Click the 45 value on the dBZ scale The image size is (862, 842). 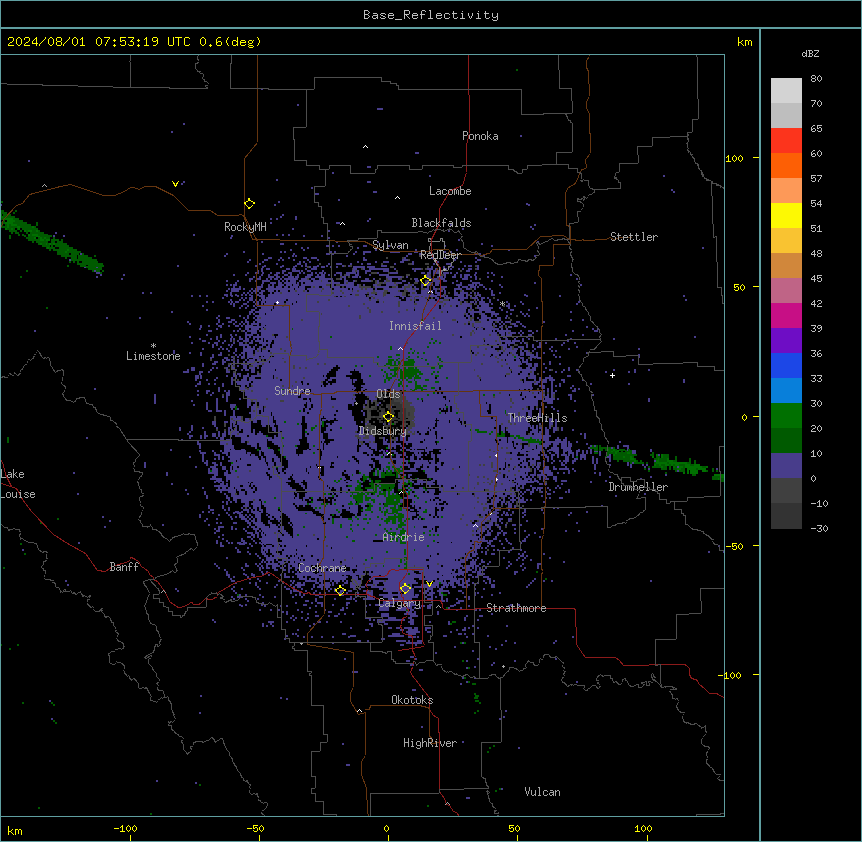(816, 279)
